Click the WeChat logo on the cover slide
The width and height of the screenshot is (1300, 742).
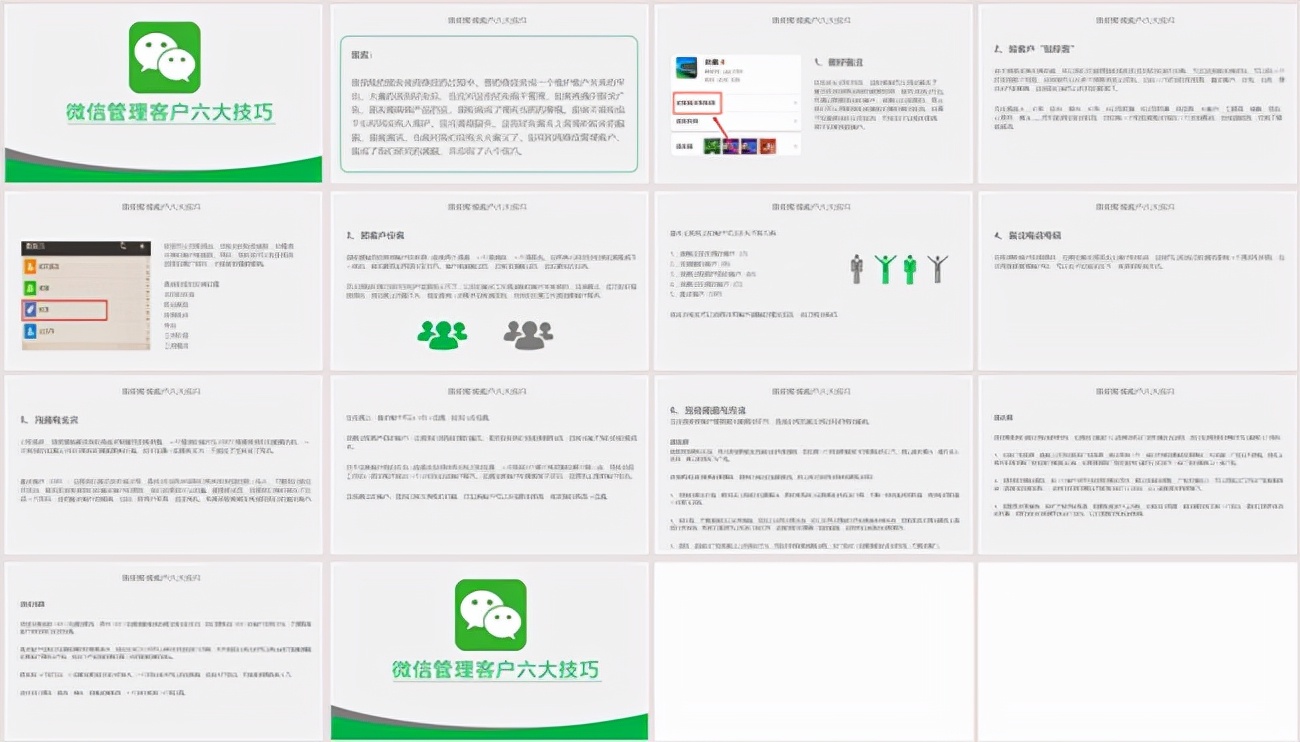(x=165, y=58)
